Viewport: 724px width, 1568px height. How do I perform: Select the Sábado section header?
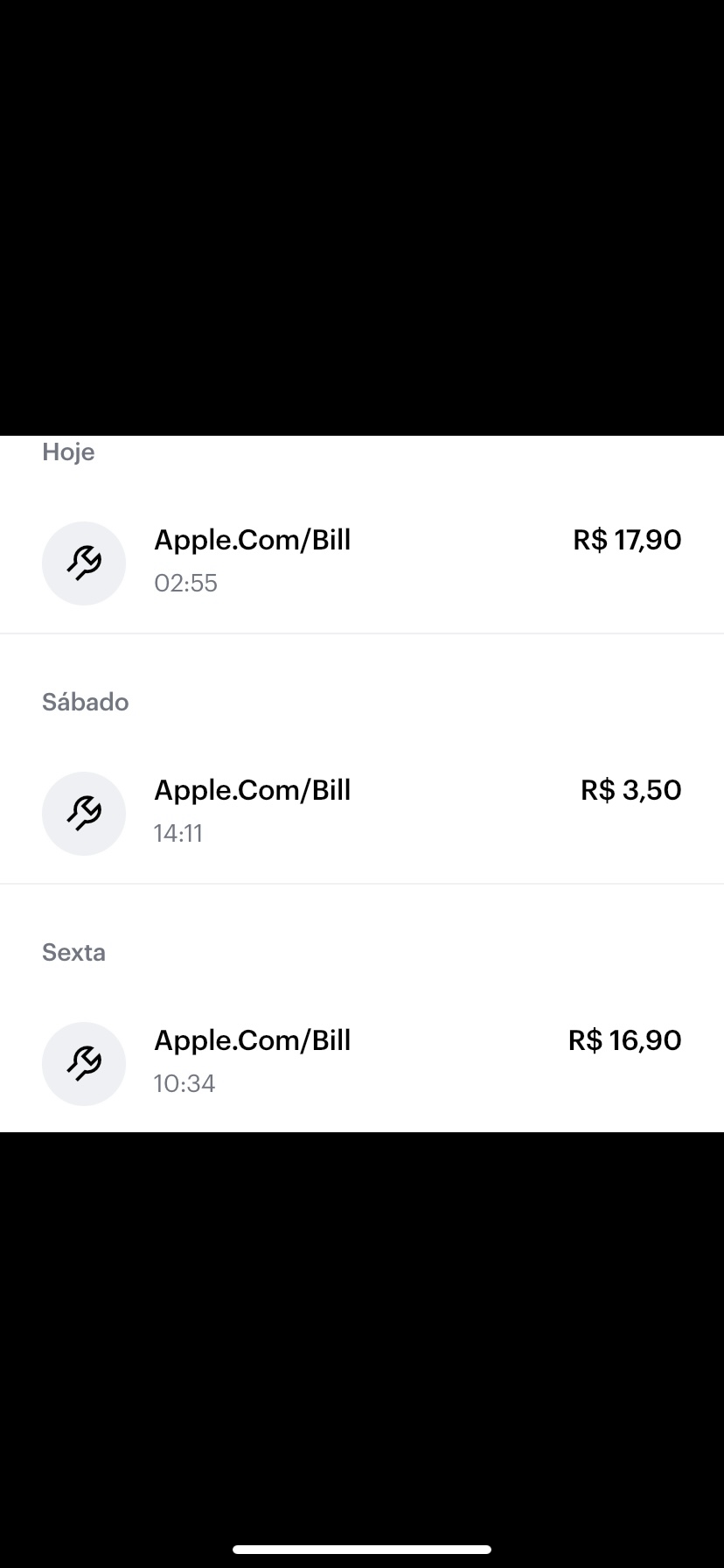click(86, 703)
